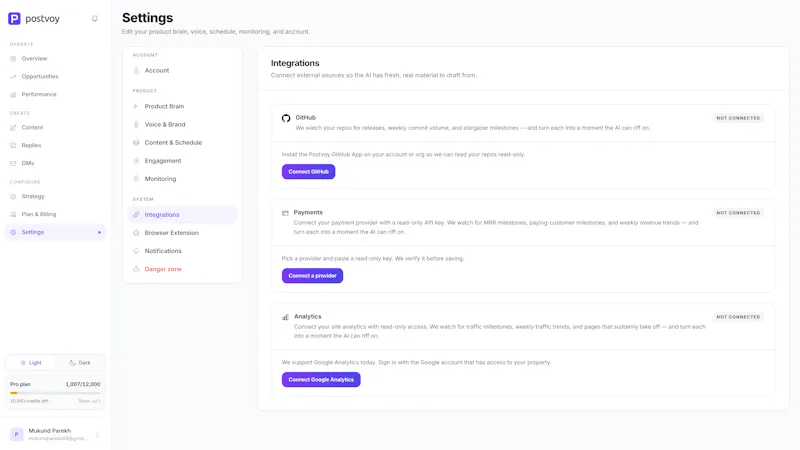Go to Opportunities page
The image size is (800, 450).
55,77
